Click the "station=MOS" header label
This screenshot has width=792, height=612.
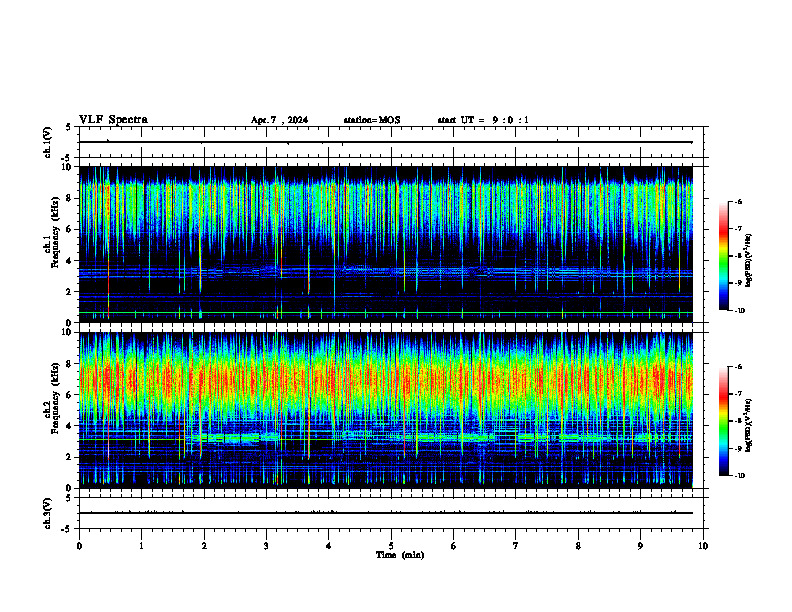tap(372, 120)
